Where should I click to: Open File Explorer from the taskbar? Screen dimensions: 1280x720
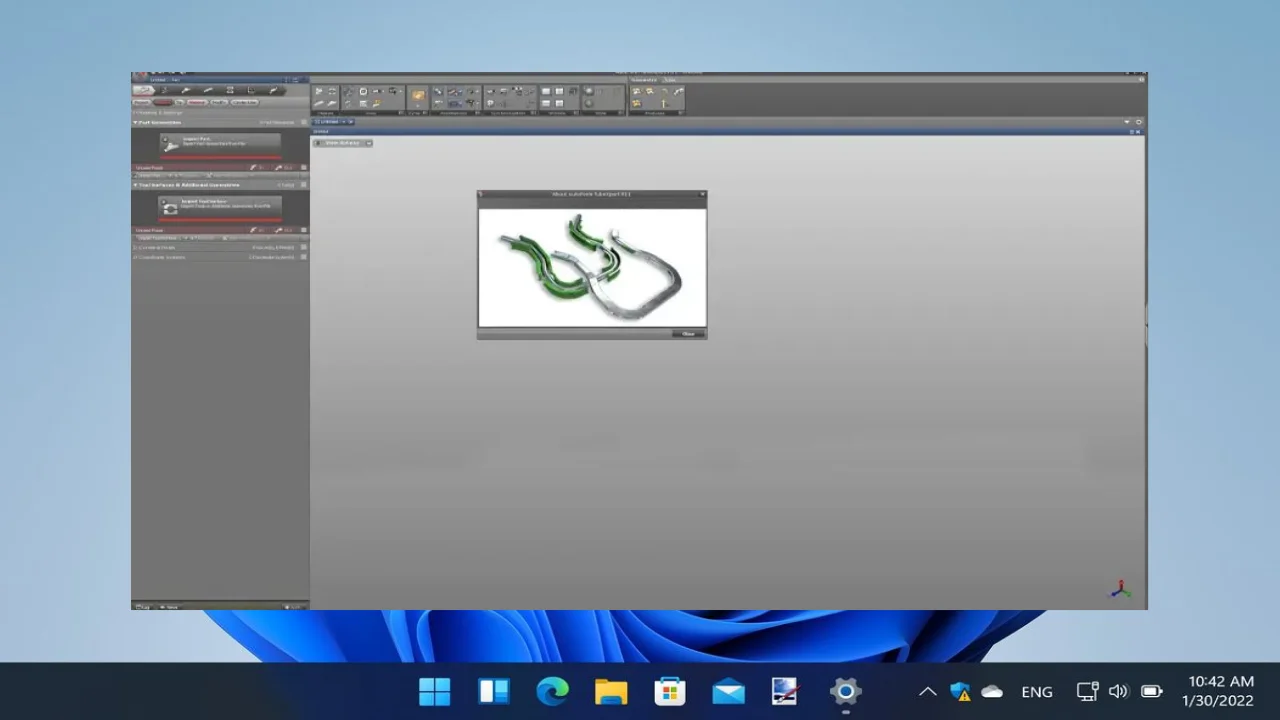(611, 691)
